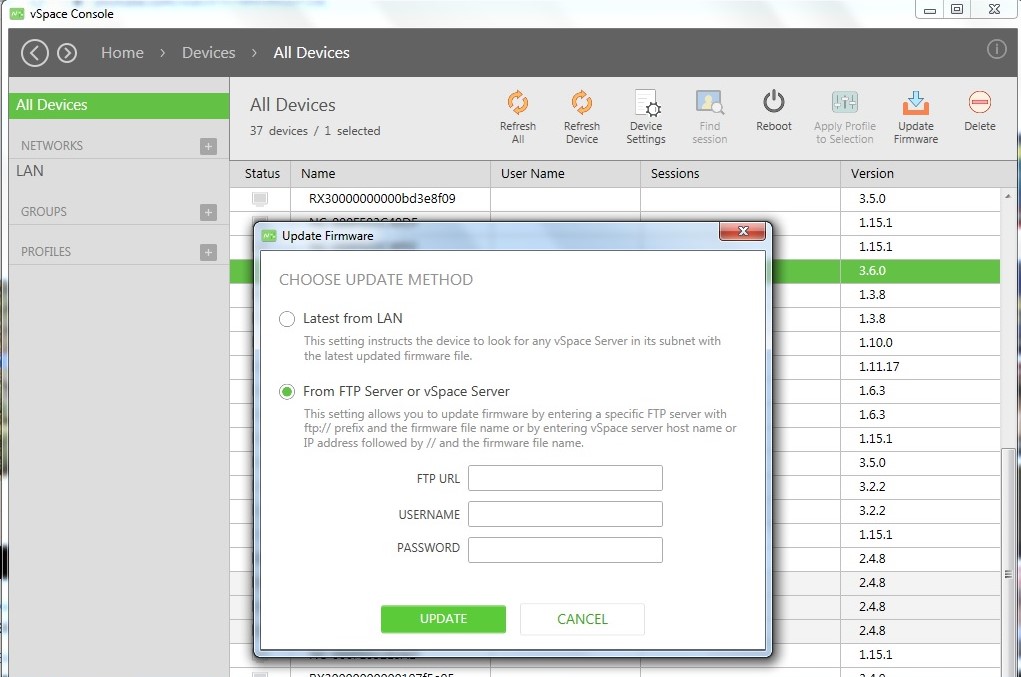This screenshot has width=1021, height=677.
Task: Click the version cell 1.11.17
Action: click(878, 366)
